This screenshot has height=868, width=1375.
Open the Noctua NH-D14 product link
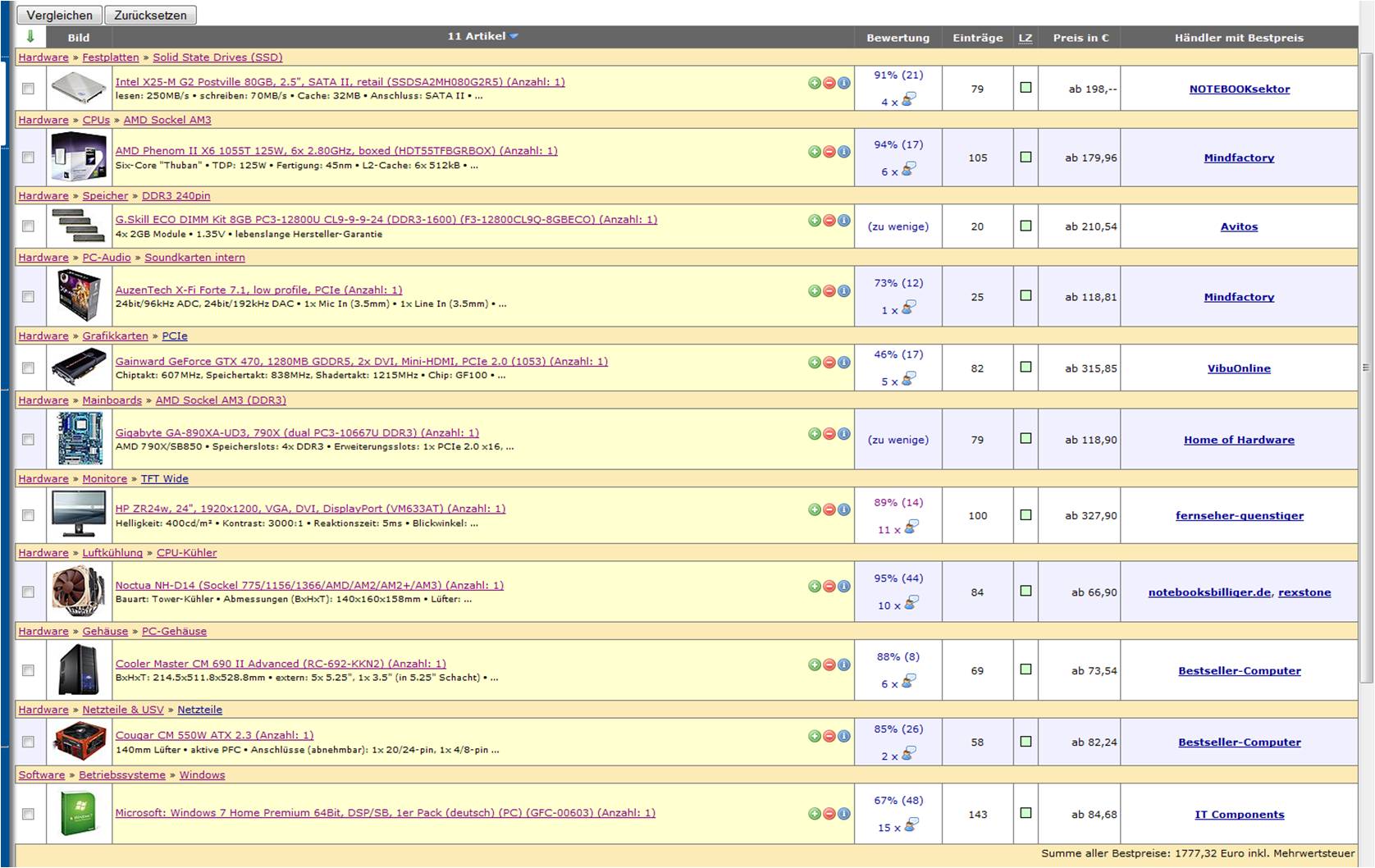[x=309, y=586]
